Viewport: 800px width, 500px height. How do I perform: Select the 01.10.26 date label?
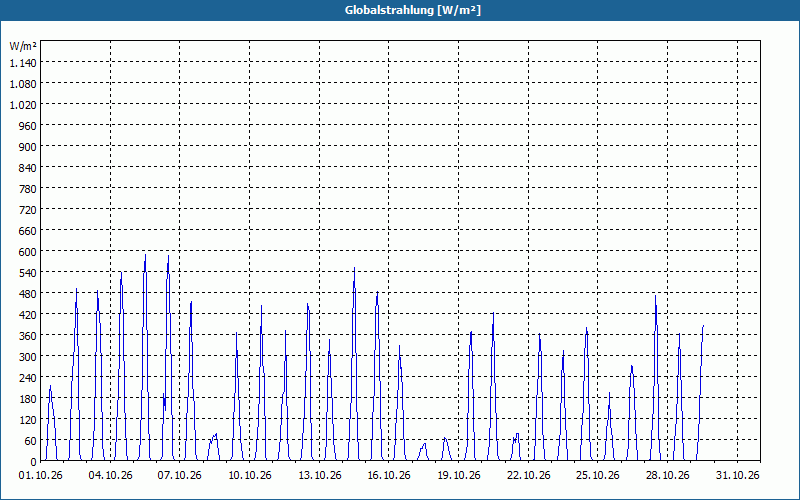[40, 476]
